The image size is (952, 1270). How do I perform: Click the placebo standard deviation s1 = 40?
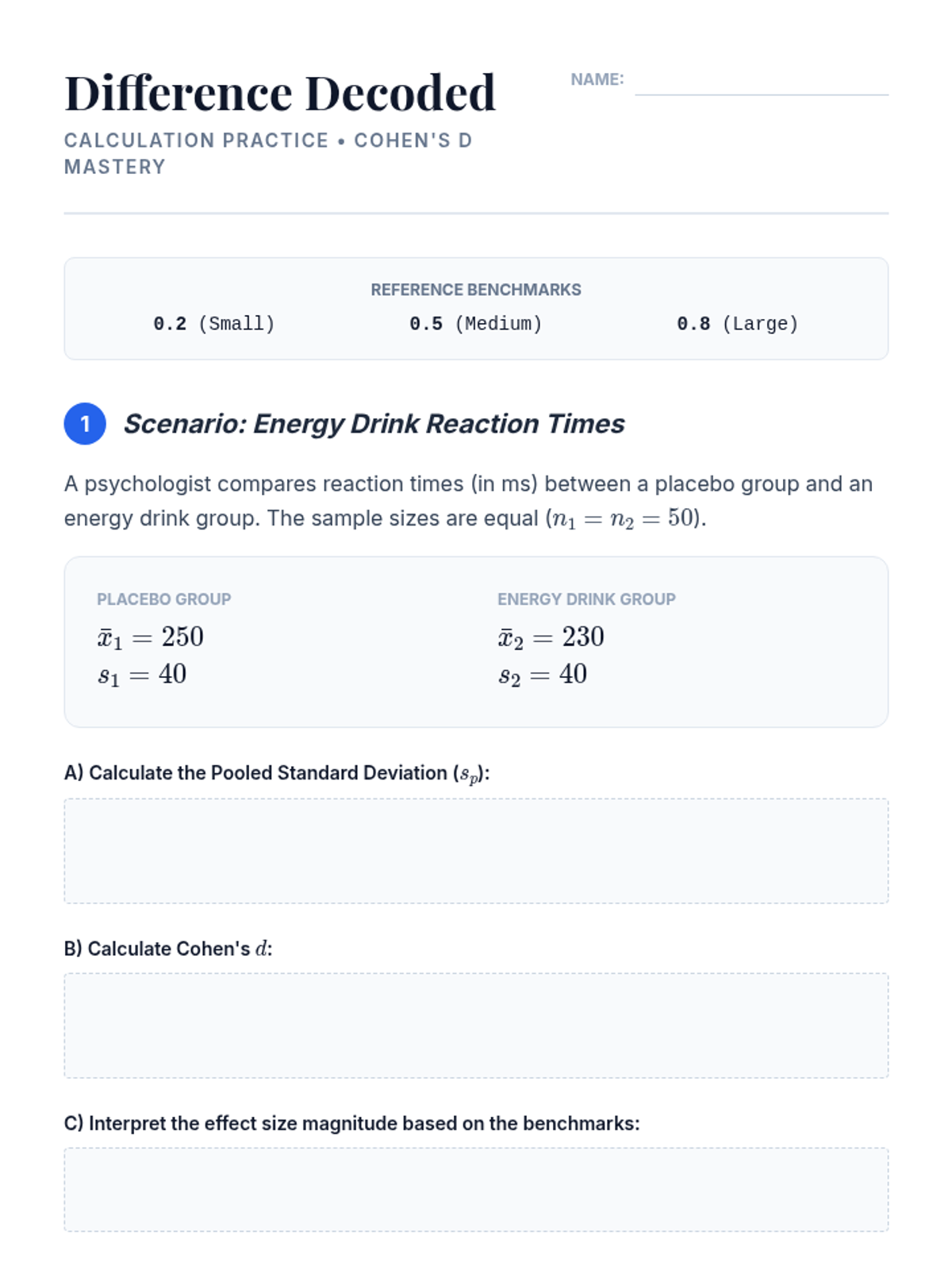pos(142,675)
